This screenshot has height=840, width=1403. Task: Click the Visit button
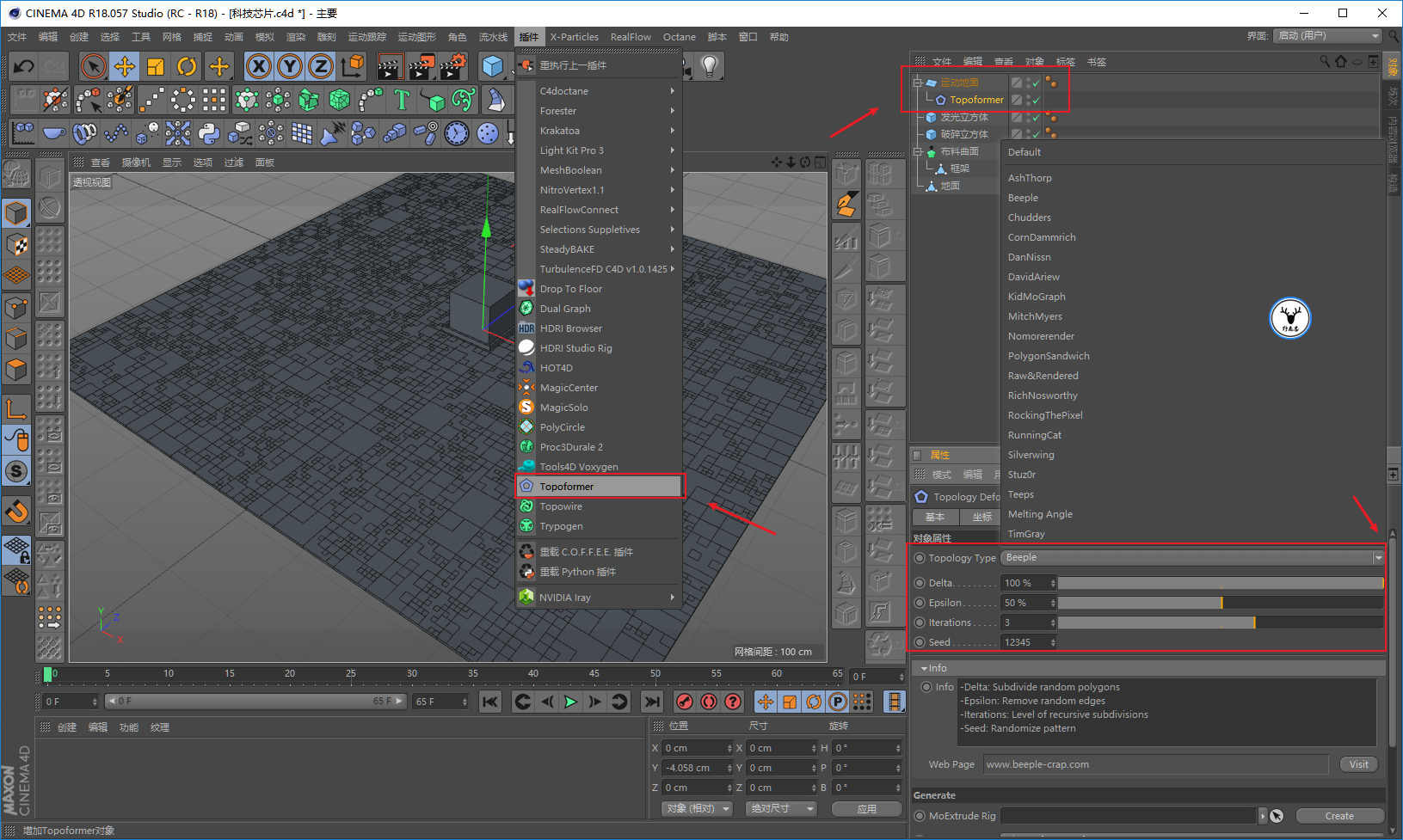pos(1358,764)
